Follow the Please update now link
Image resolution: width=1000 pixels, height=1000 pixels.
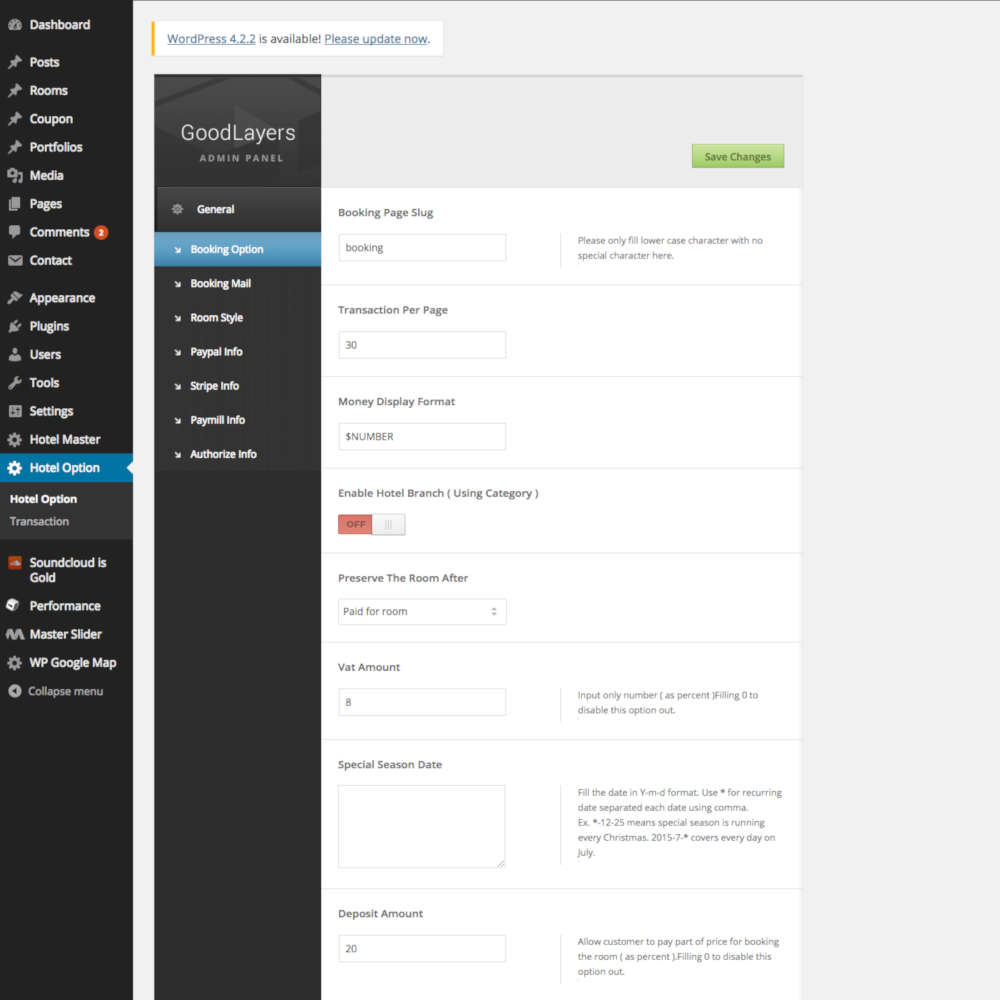(376, 39)
